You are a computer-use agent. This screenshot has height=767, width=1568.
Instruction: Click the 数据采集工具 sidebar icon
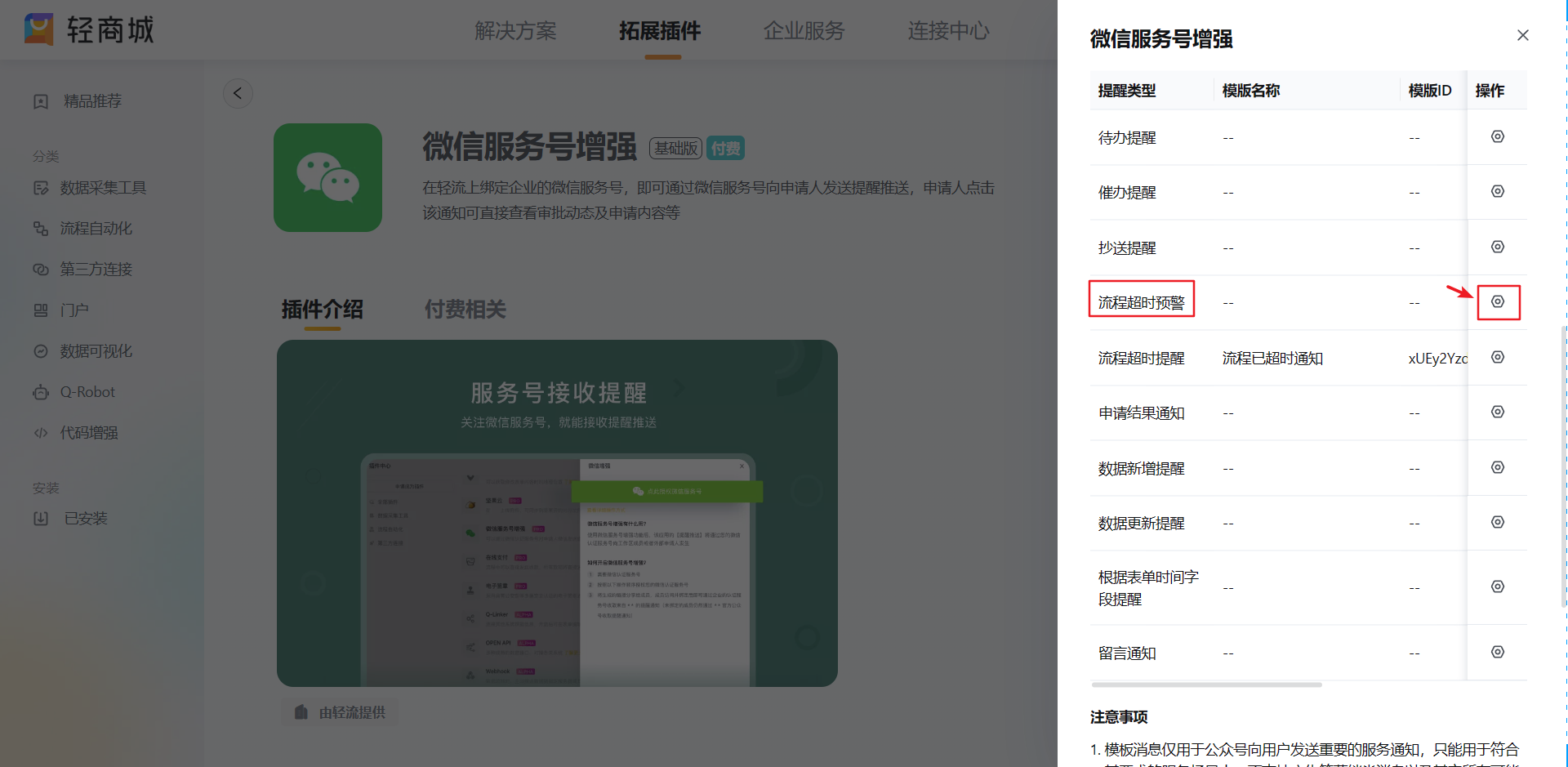pos(41,188)
